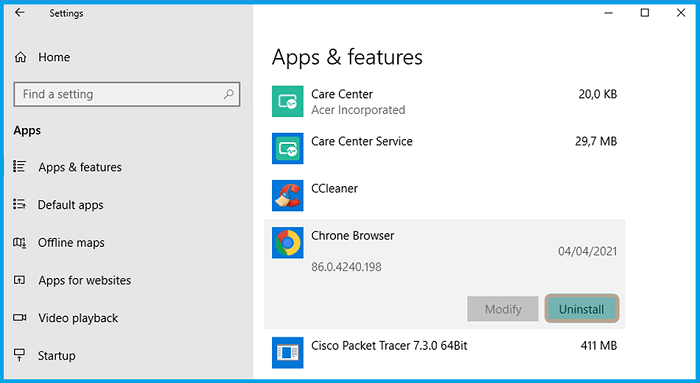This screenshot has width=700, height=383.
Task: Maximize the Settings window
Action: pos(645,13)
